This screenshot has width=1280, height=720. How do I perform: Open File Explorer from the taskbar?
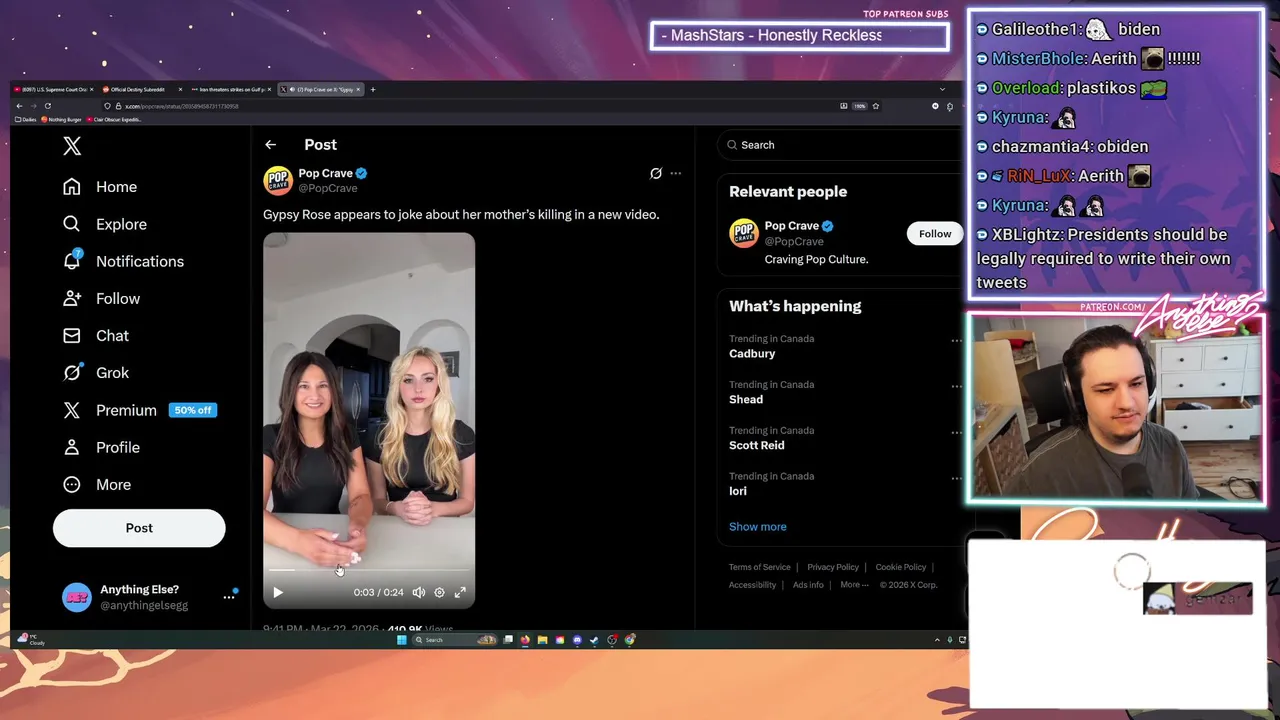(x=542, y=640)
